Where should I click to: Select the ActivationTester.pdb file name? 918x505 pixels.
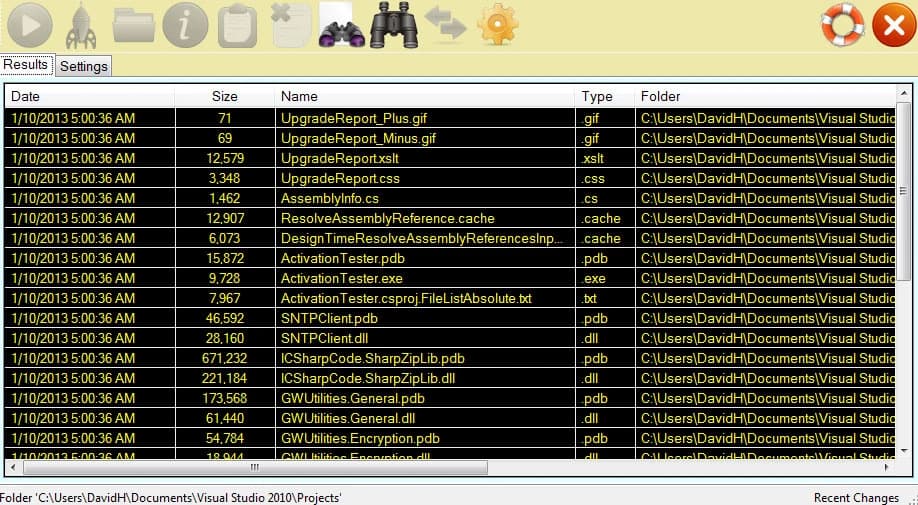[342, 258]
